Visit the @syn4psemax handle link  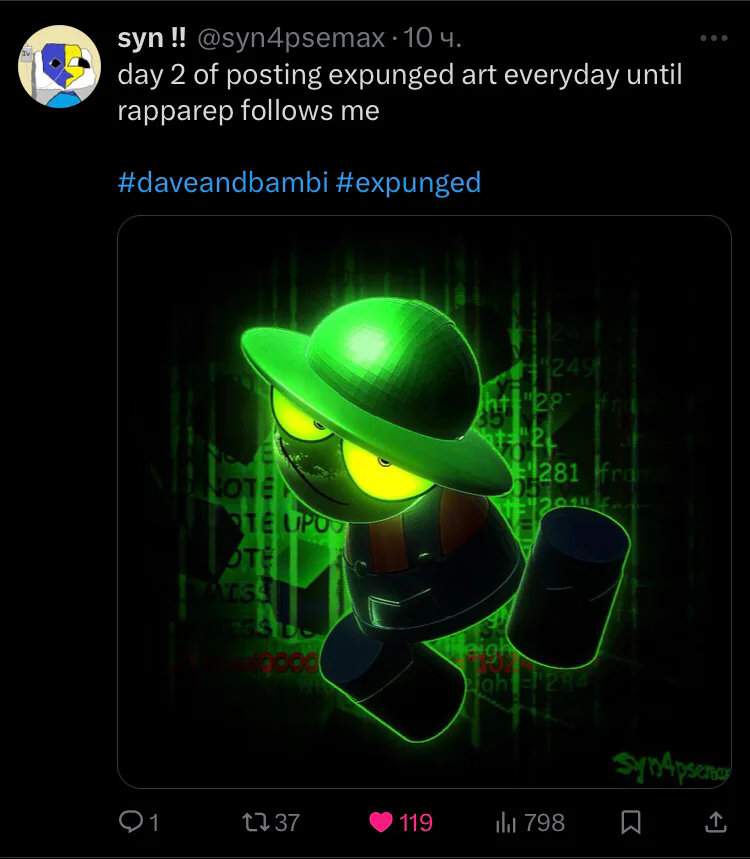coord(290,38)
